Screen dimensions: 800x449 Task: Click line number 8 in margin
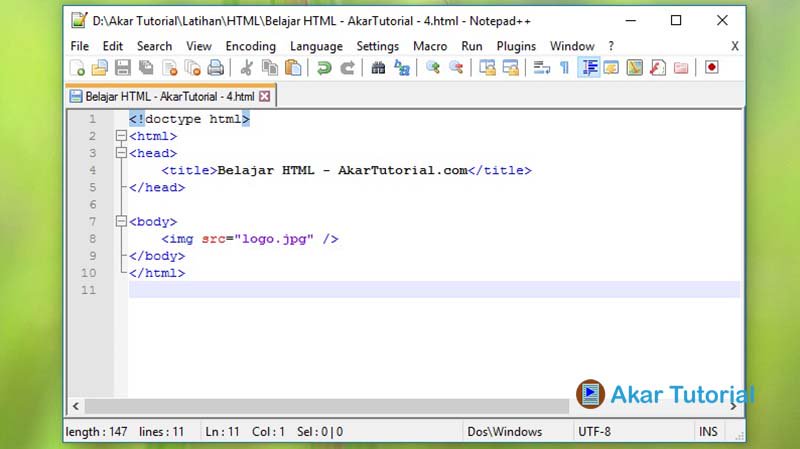click(92, 238)
